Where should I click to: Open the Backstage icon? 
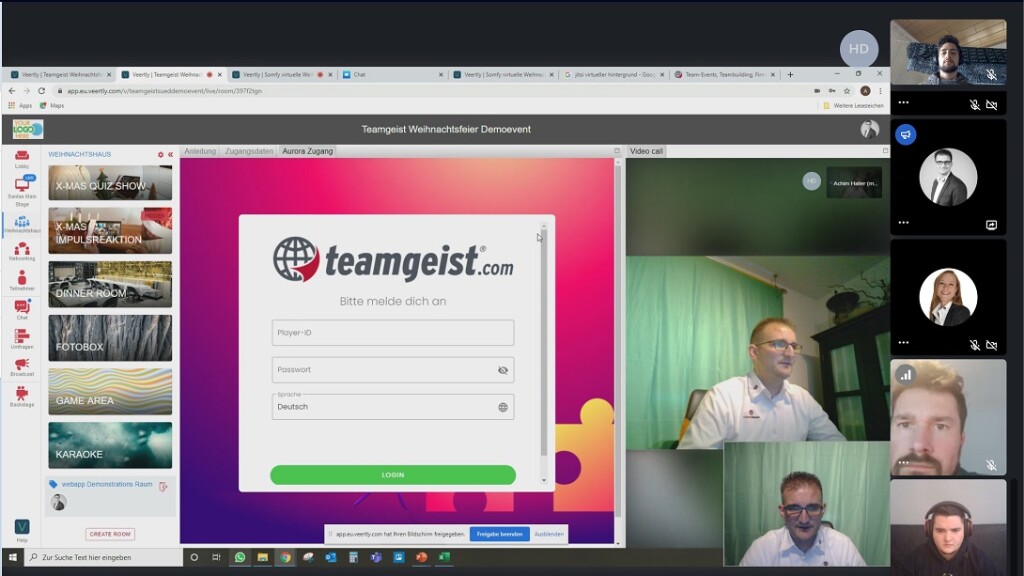(x=22, y=396)
